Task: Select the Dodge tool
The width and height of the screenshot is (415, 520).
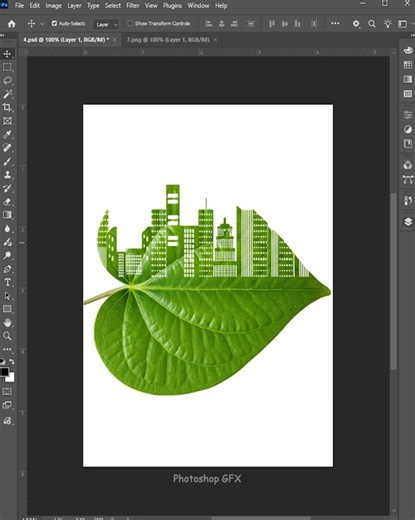Action: tap(7, 255)
